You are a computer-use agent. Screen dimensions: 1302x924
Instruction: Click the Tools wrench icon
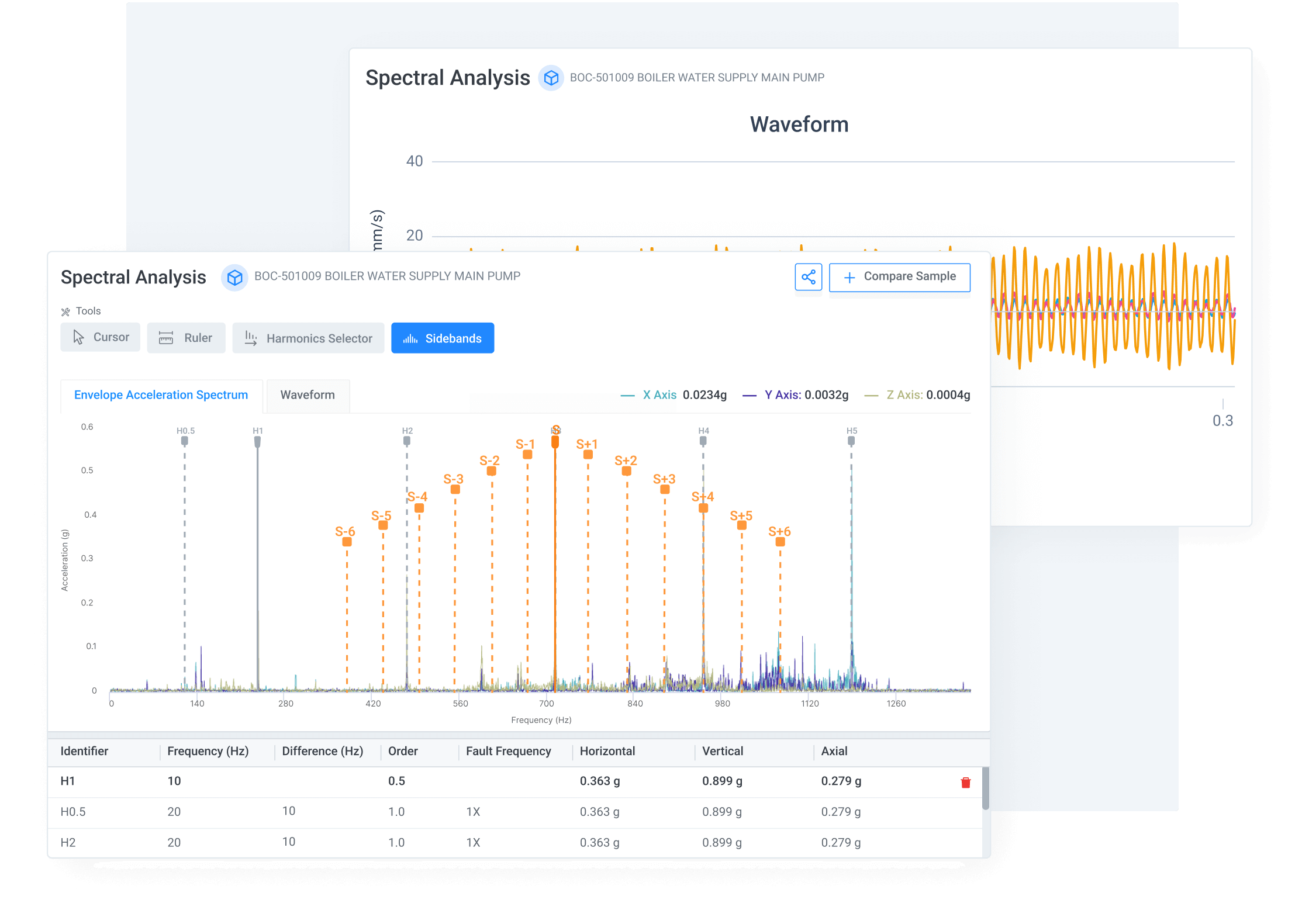65,310
